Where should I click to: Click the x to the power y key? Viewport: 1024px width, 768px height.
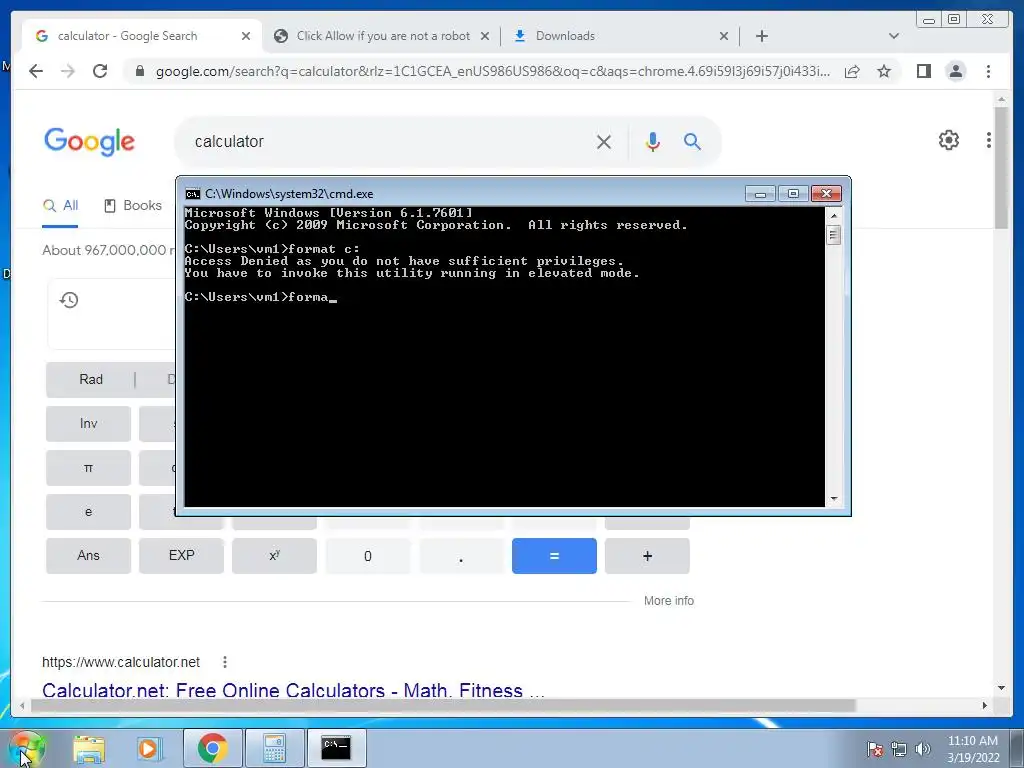(x=274, y=556)
